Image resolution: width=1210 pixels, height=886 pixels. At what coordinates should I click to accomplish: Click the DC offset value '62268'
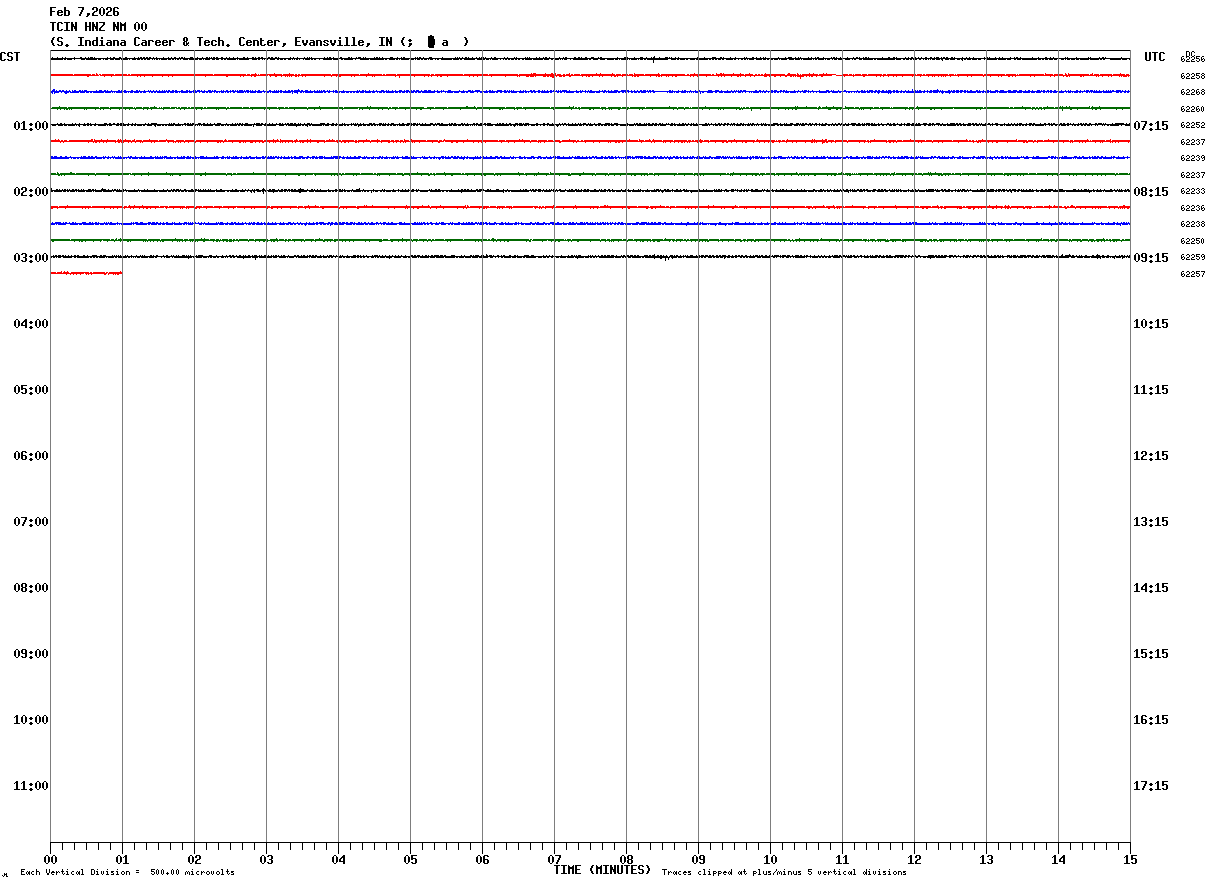tap(1192, 92)
